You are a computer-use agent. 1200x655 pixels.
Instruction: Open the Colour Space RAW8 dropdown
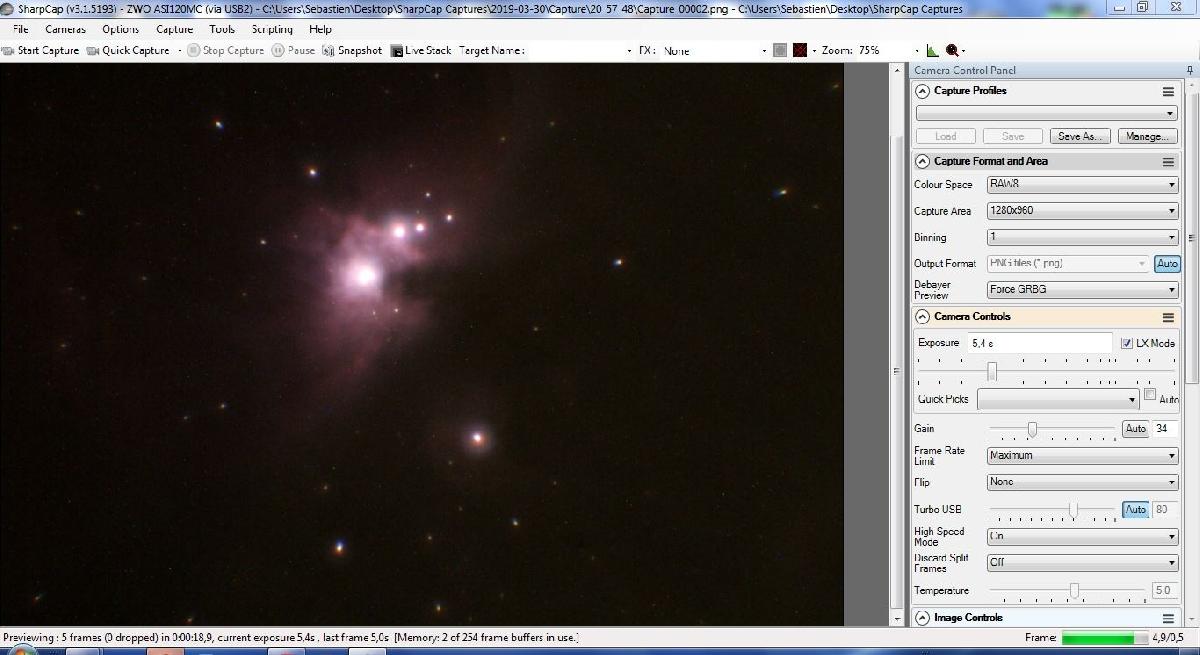click(x=1083, y=185)
